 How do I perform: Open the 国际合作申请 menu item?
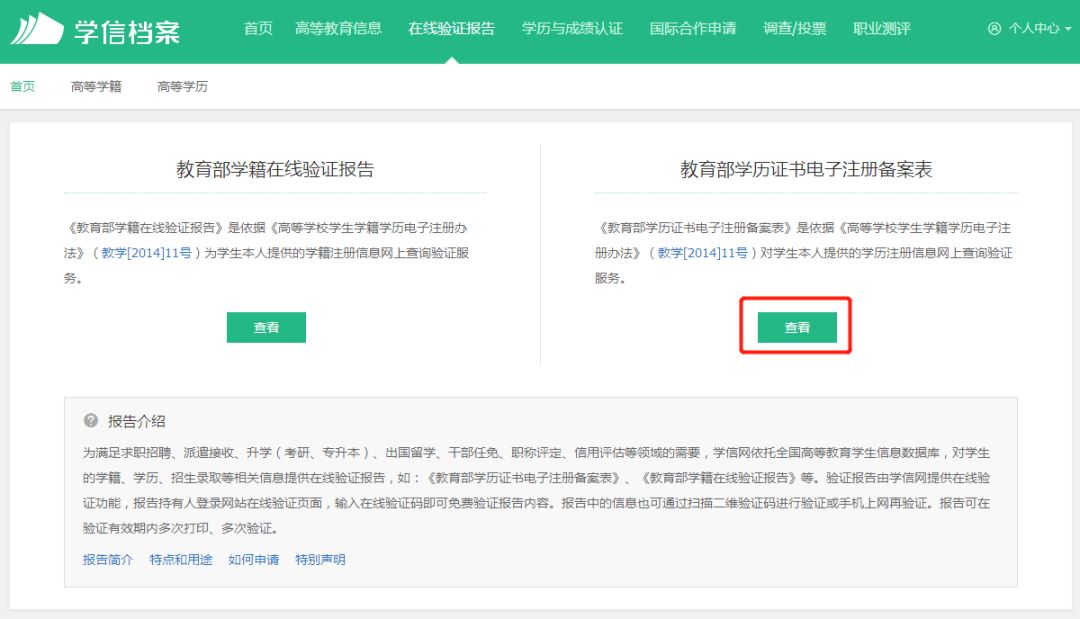pos(692,28)
